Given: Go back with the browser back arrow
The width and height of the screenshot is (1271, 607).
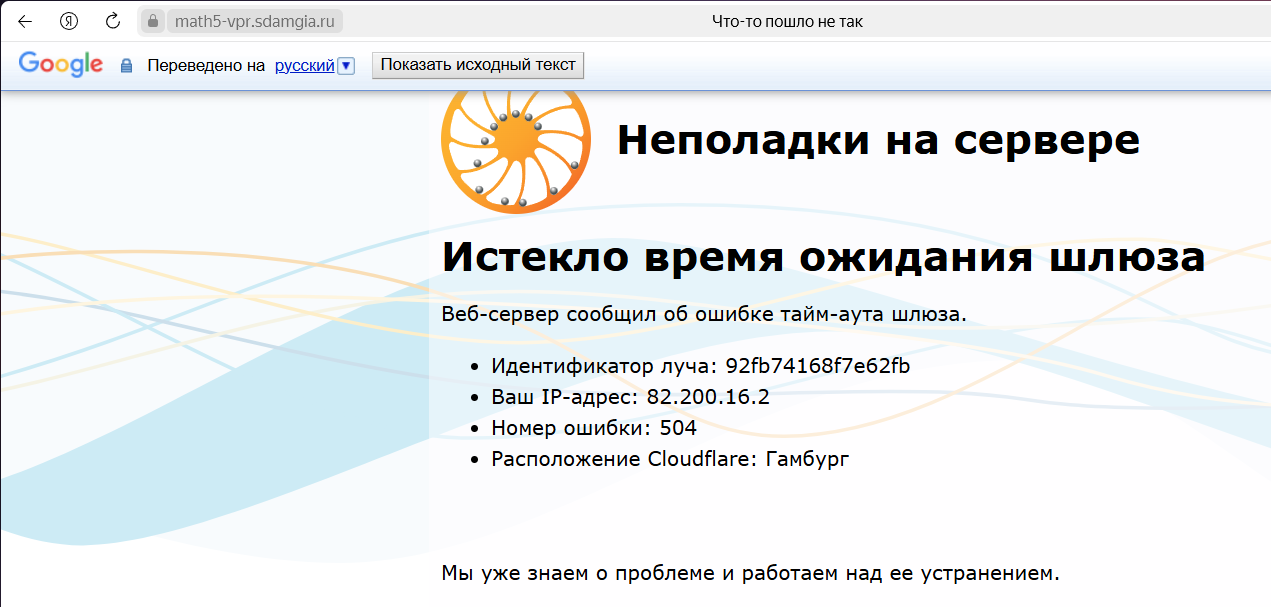Looking at the screenshot, I should (x=26, y=21).
